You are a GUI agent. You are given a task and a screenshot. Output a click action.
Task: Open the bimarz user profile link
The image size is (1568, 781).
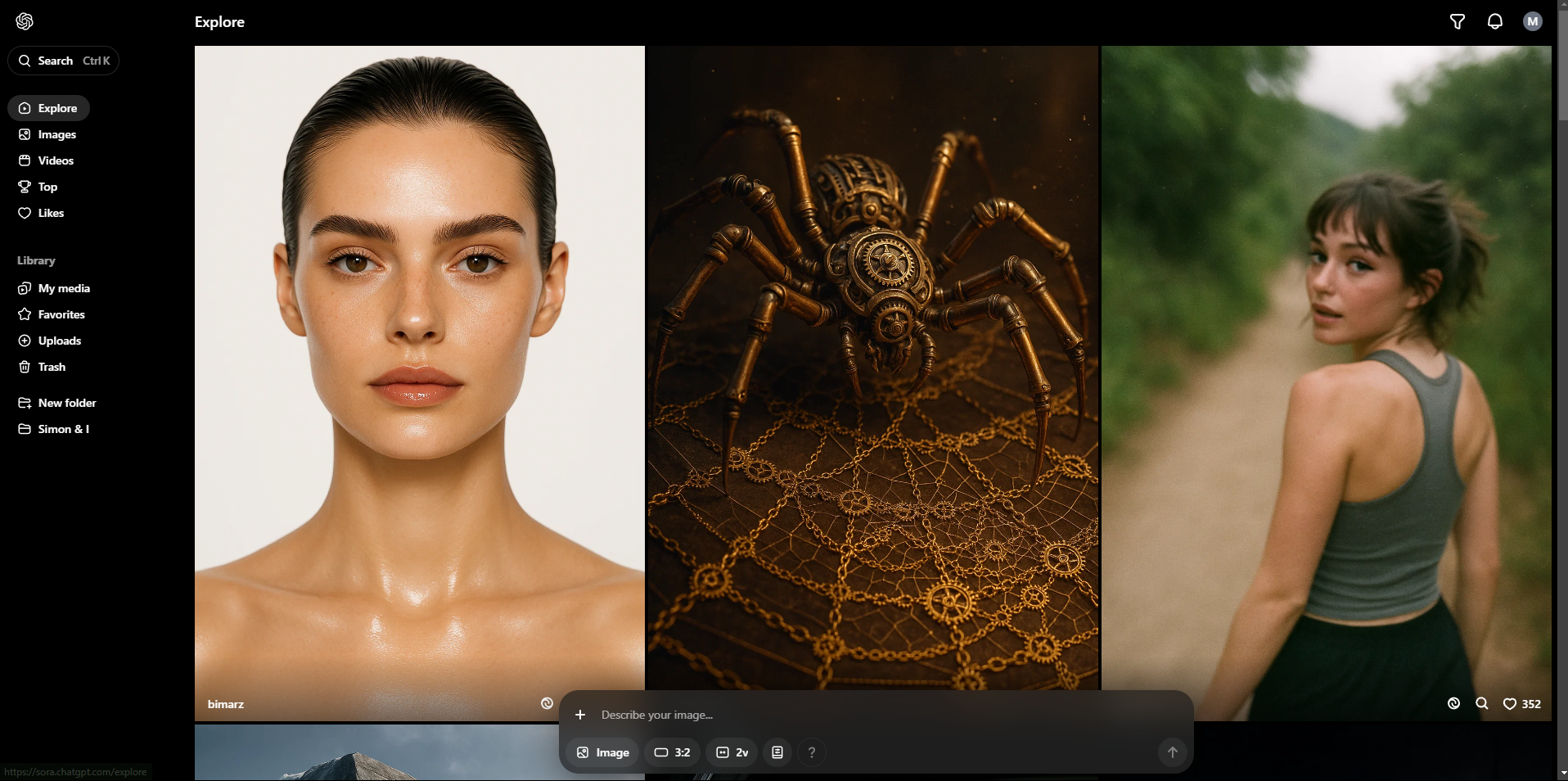pyautogui.click(x=226, y=704)
